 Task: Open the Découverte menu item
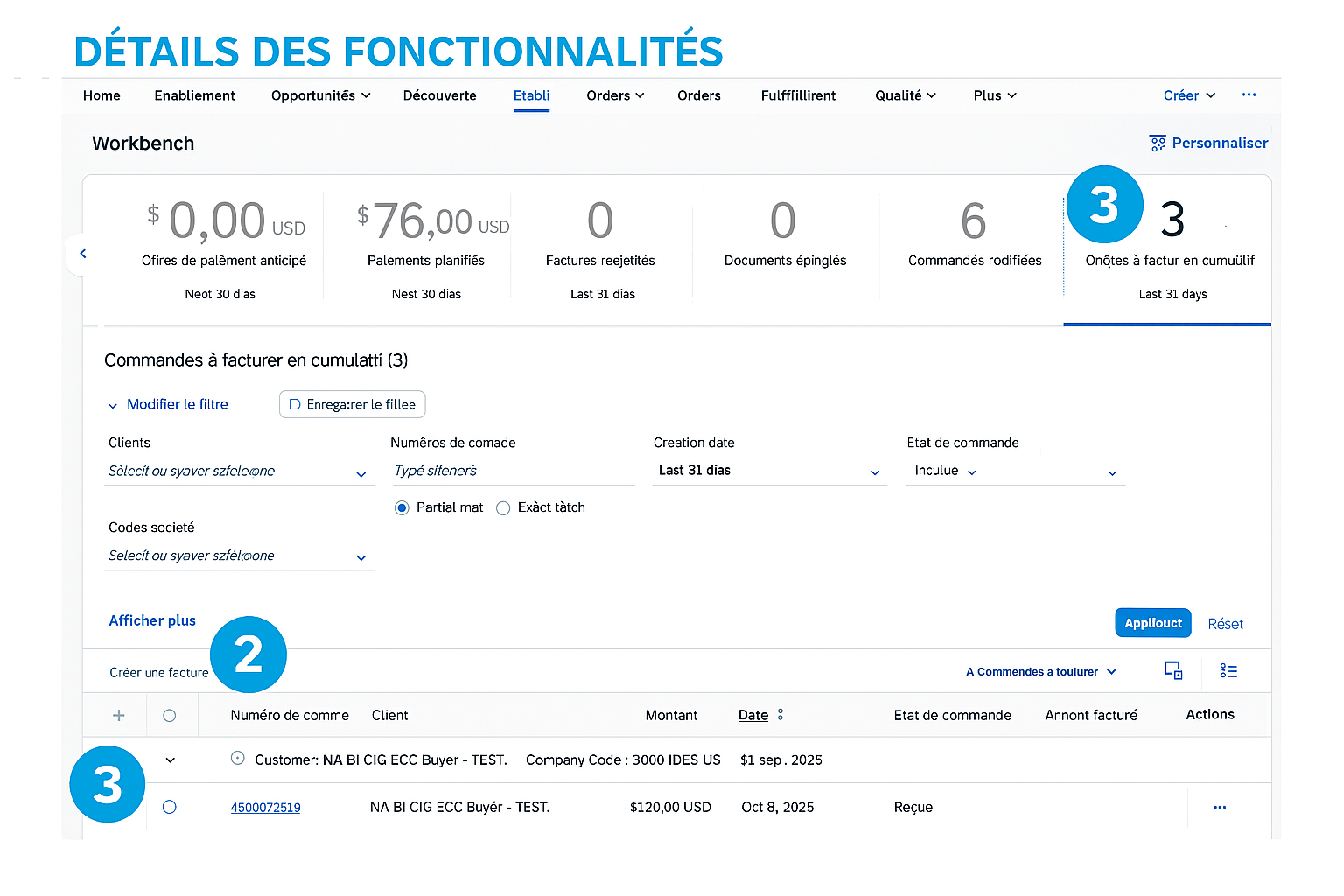point(439,95)
